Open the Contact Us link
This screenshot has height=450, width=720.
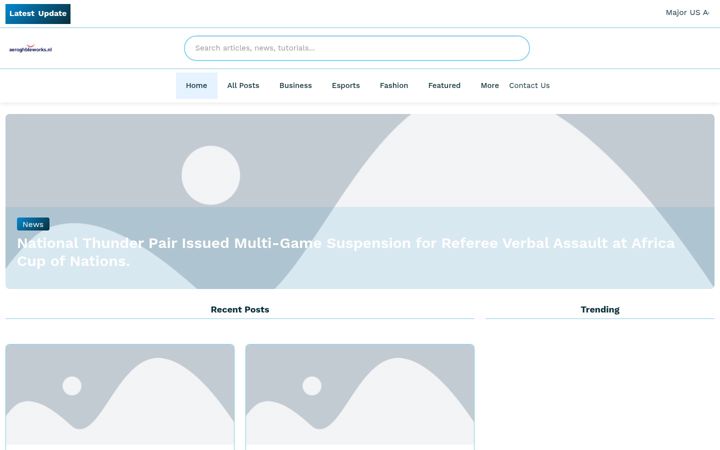[x=529, y=85]
